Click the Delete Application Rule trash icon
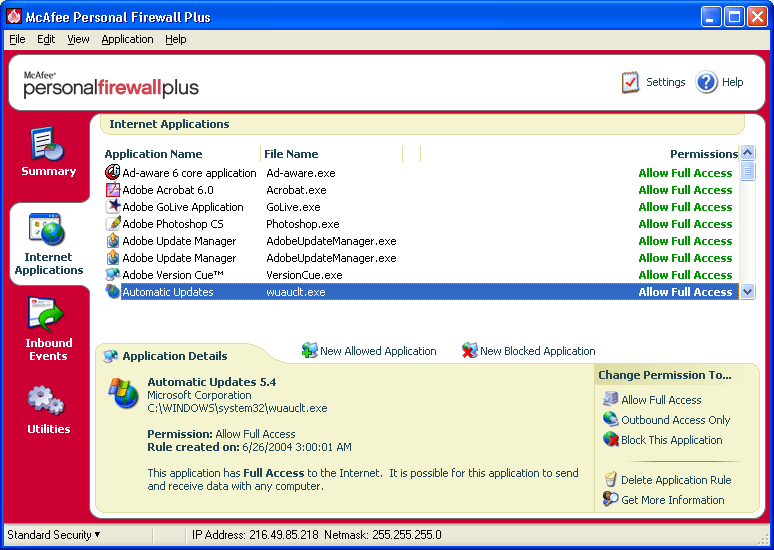Screen dimensions: 774x550 611,479
